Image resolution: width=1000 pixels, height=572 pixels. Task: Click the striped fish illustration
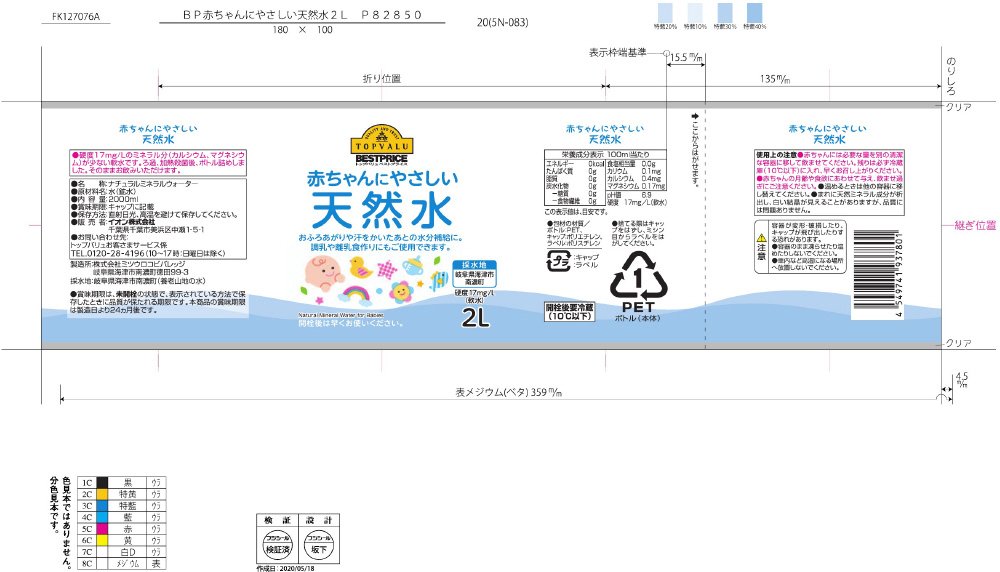tap(439, 280)
